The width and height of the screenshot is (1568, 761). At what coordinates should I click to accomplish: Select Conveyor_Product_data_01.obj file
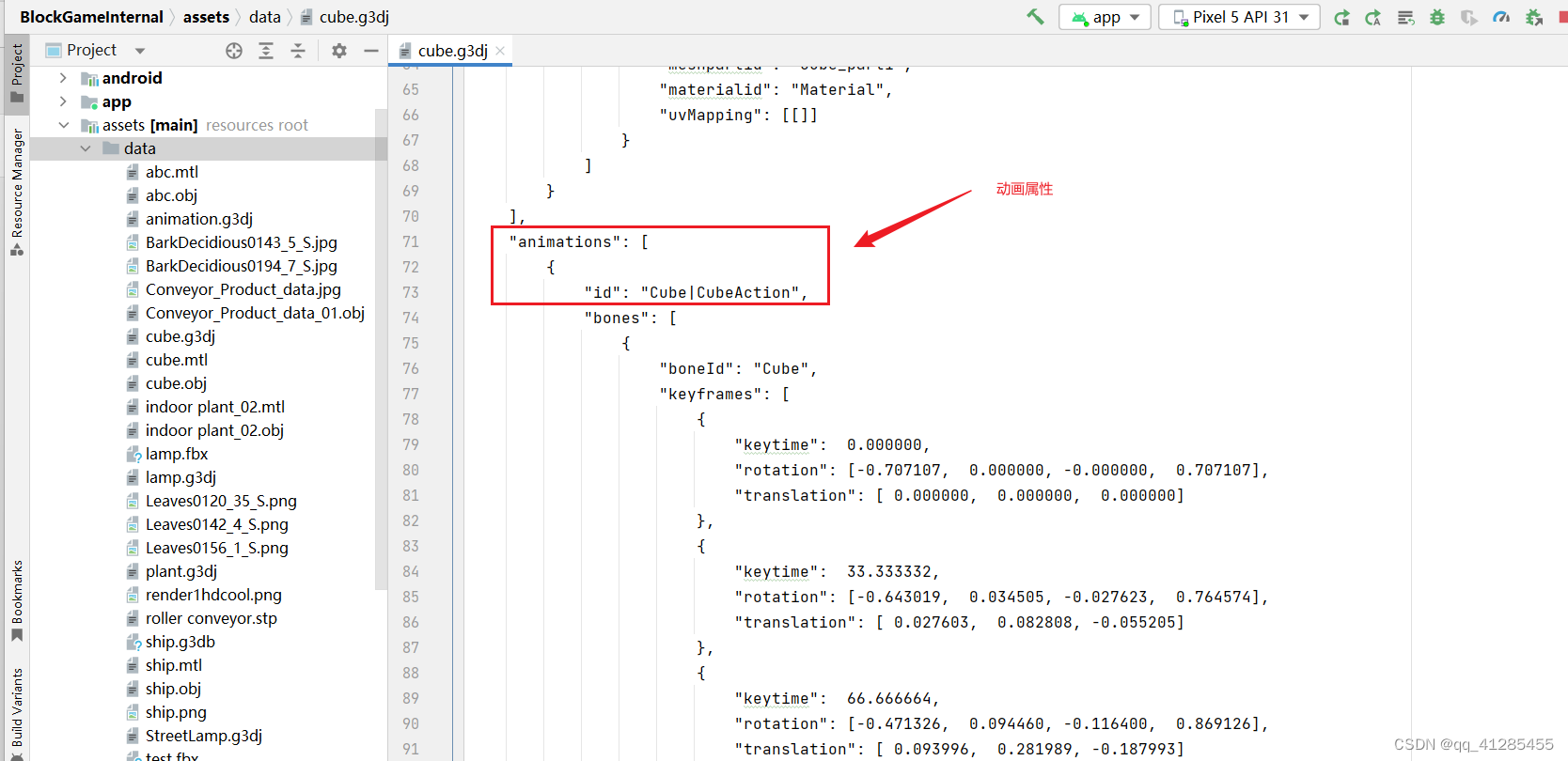[255, 313]
